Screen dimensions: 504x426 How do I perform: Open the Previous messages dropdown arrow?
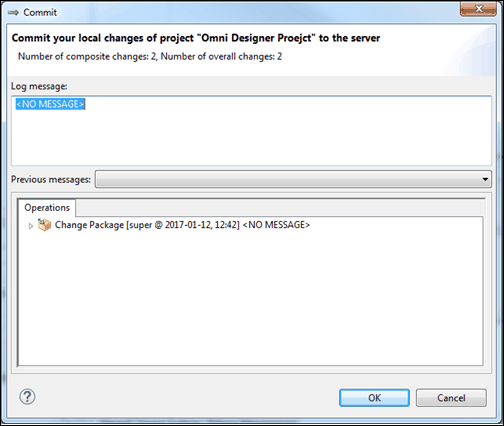coord(485,180)
